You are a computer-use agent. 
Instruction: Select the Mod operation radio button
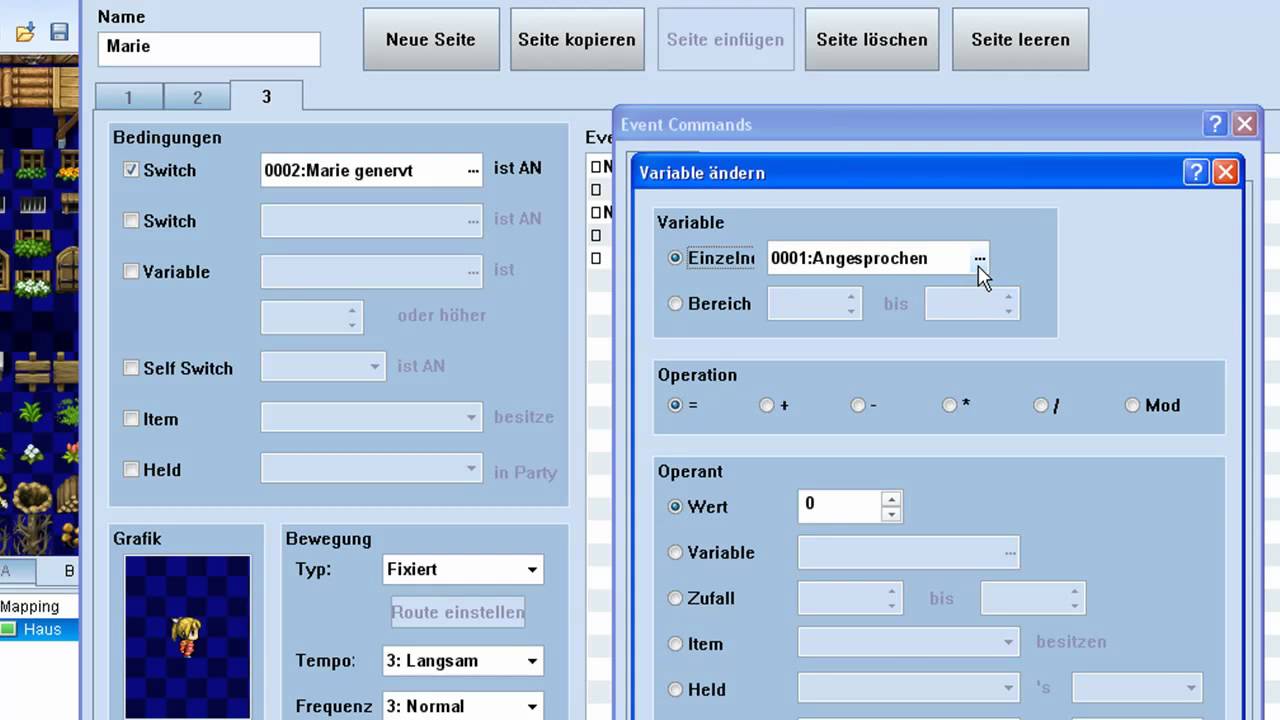coord(1132,405)
